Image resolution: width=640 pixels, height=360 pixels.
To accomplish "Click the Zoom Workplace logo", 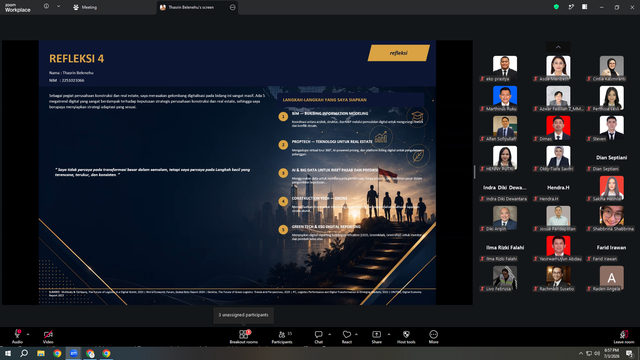I will (x=18, y=8).
